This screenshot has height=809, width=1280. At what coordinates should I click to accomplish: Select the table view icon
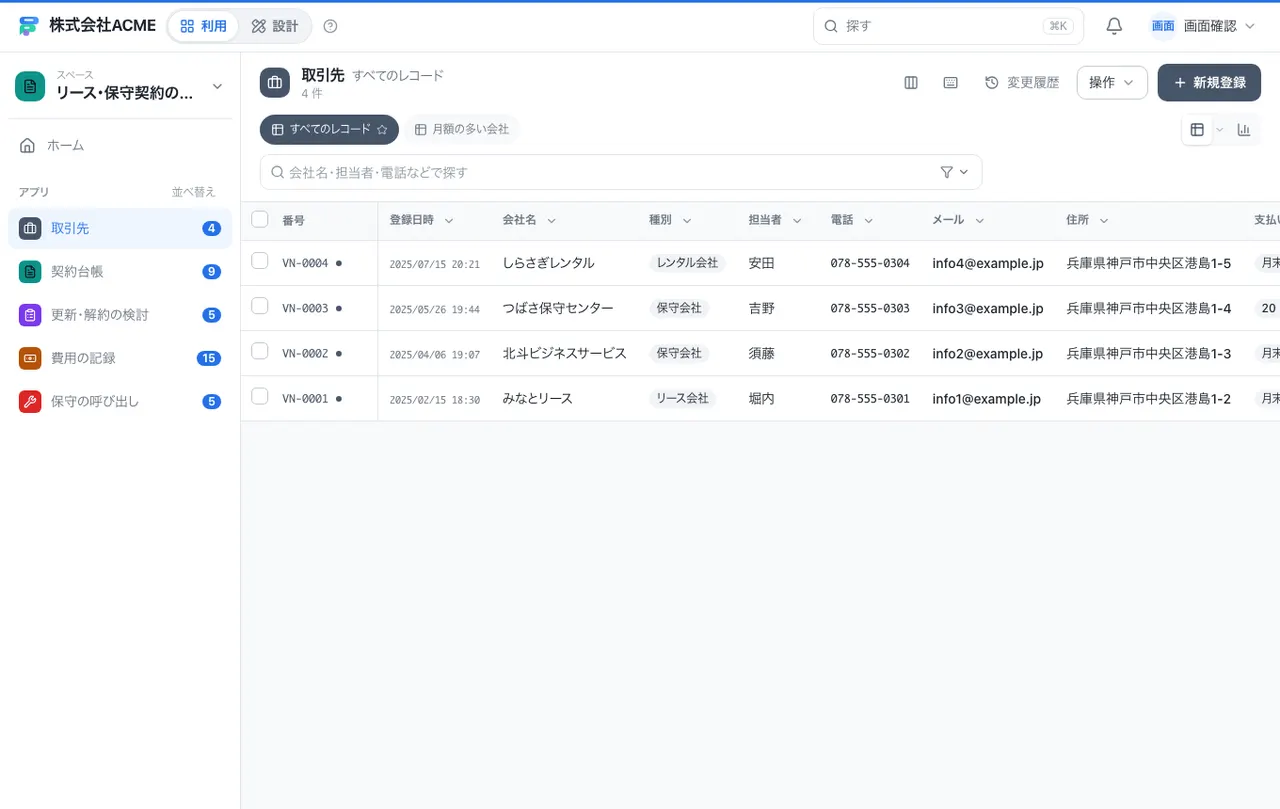(1197, 130)
